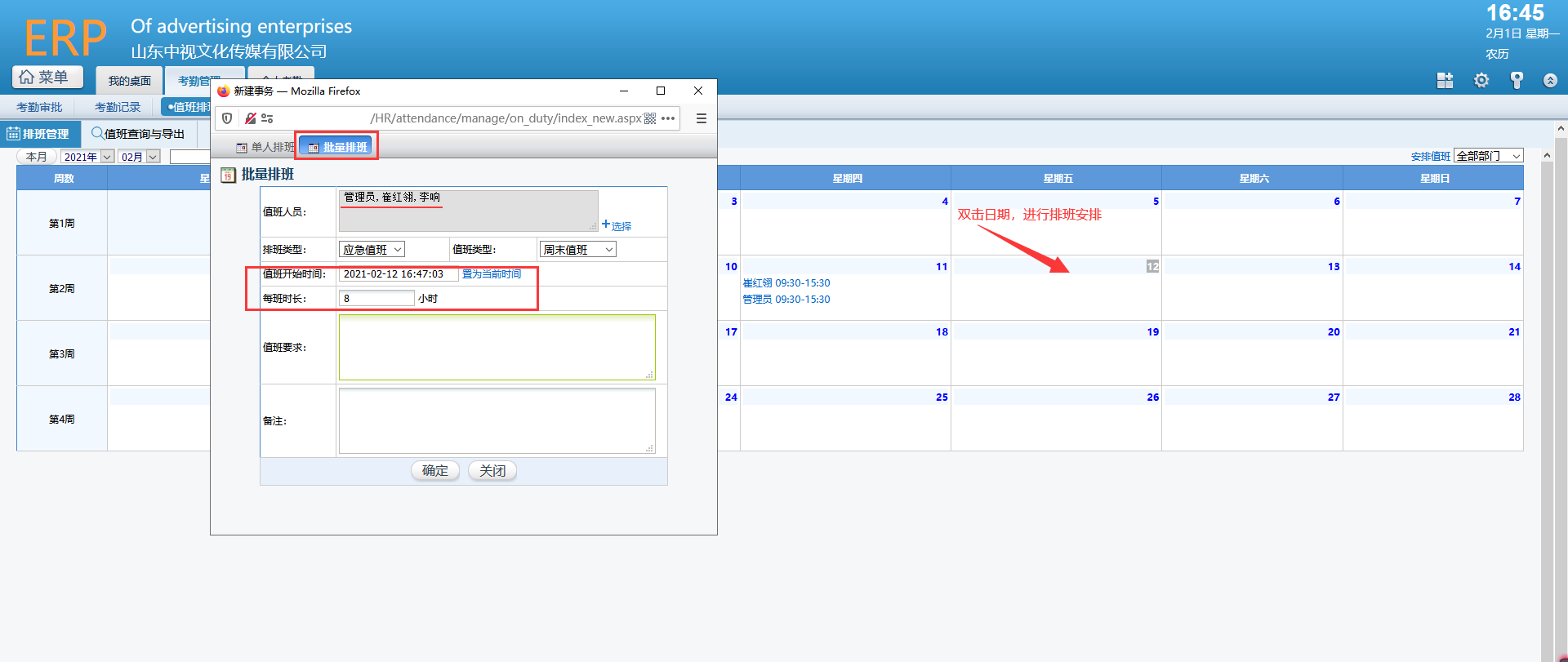Open page actions three-dot icon
The height and width of the screenshot is (662, 1568).
668,118
